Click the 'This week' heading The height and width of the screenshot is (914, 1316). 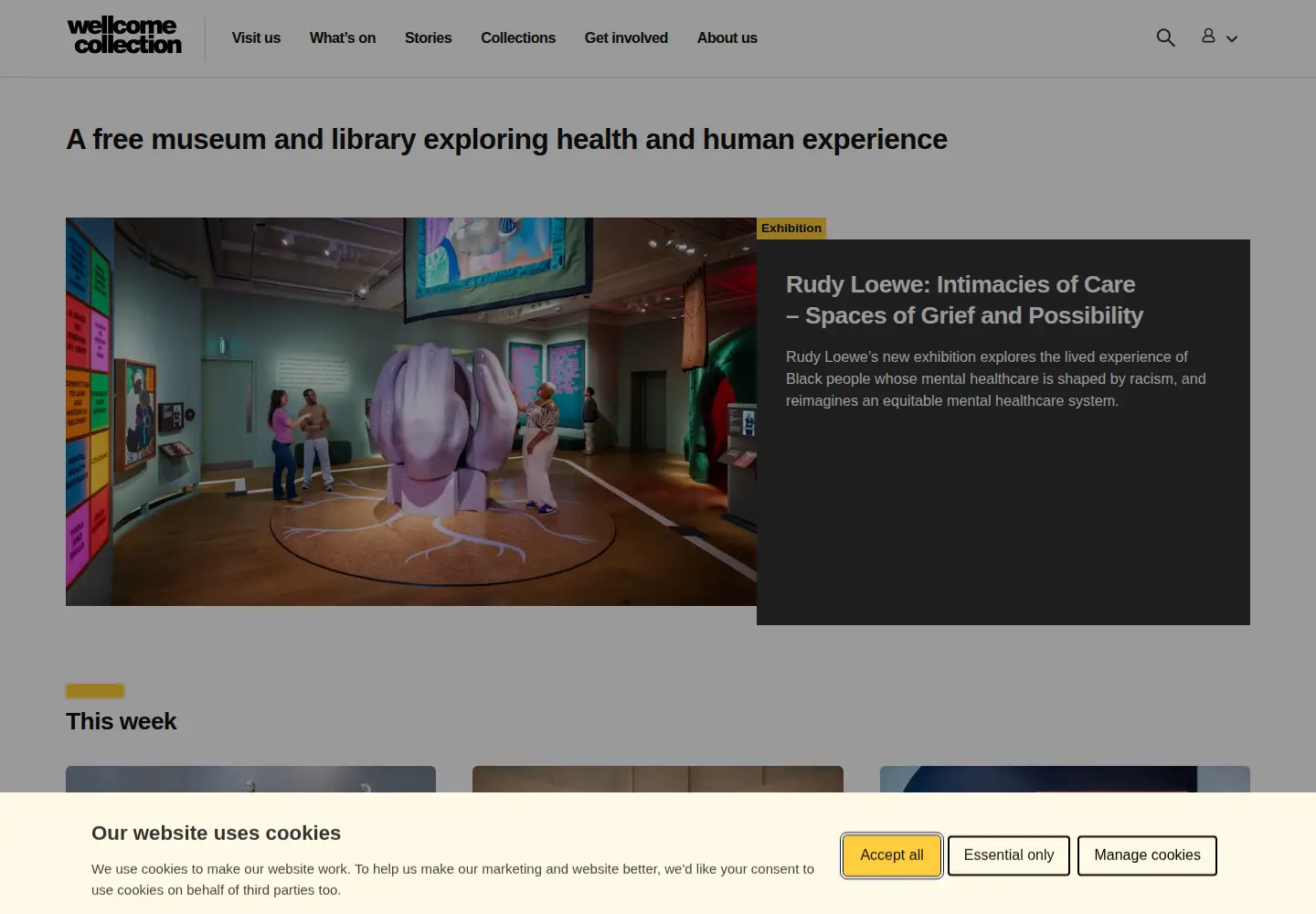pos(122,721)
